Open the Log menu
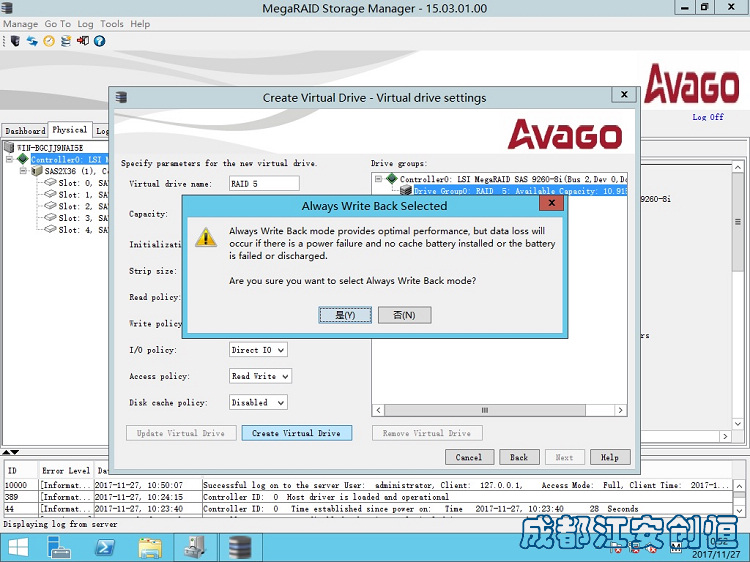The width and height of the screenshot is (750, 562). (x=85, y=24)
